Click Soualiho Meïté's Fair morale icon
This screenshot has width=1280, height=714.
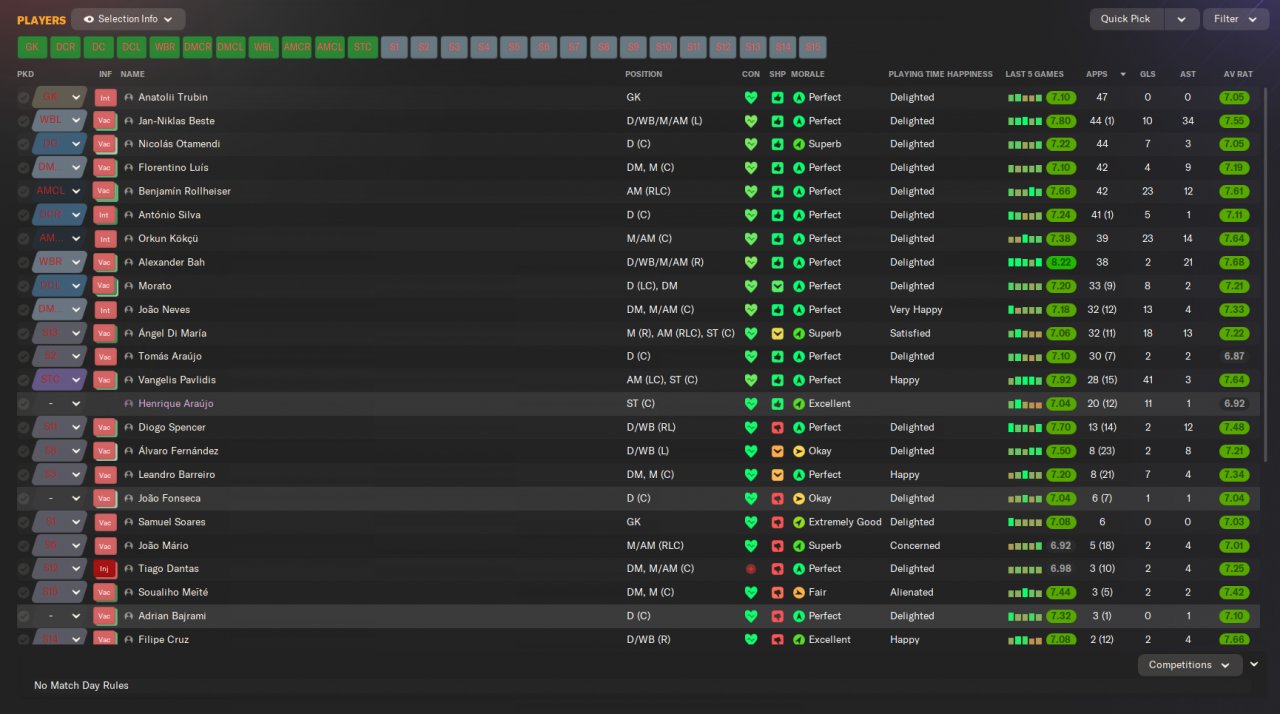point(799,592)
